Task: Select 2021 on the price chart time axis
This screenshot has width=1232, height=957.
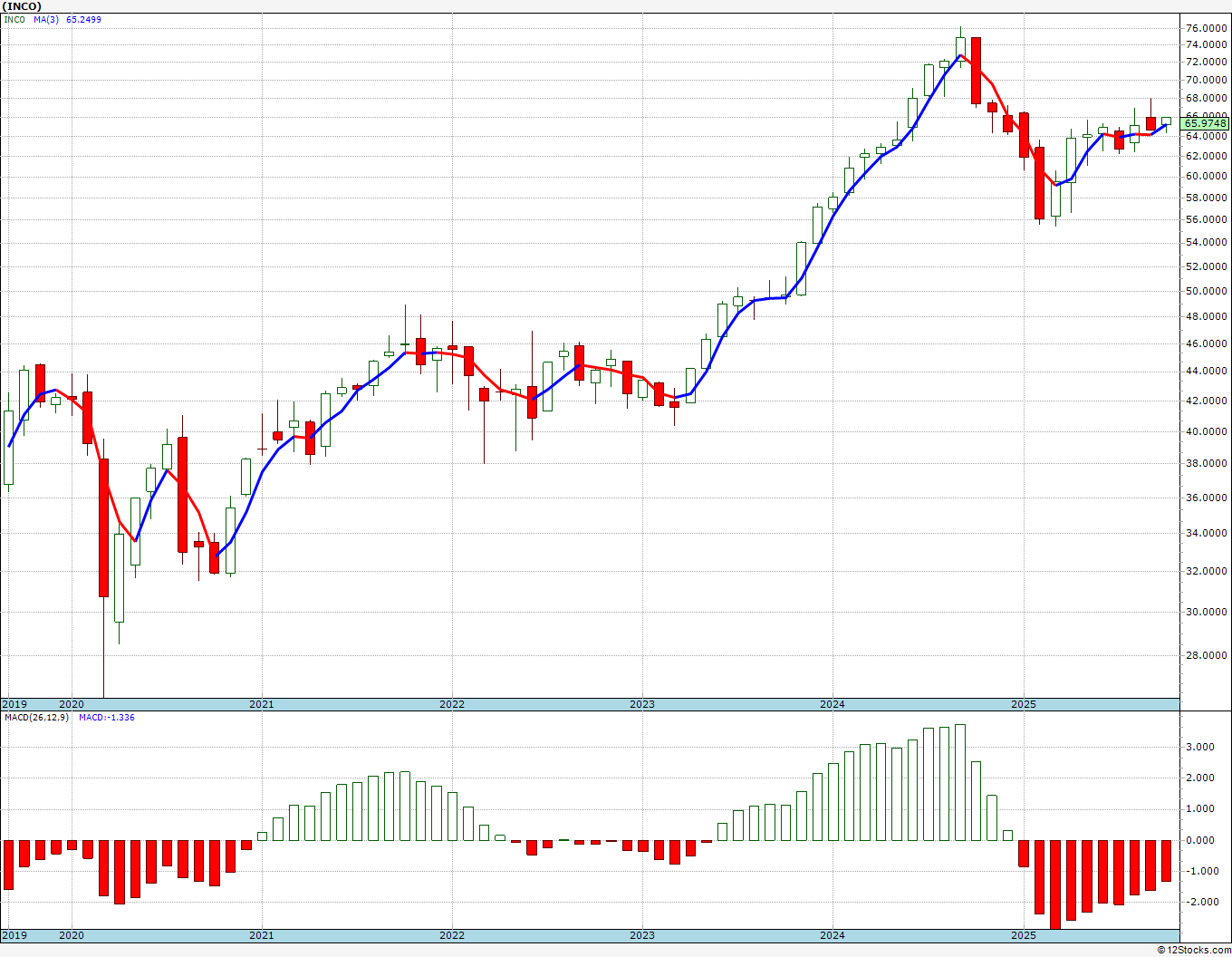Action: click(261, 704)
